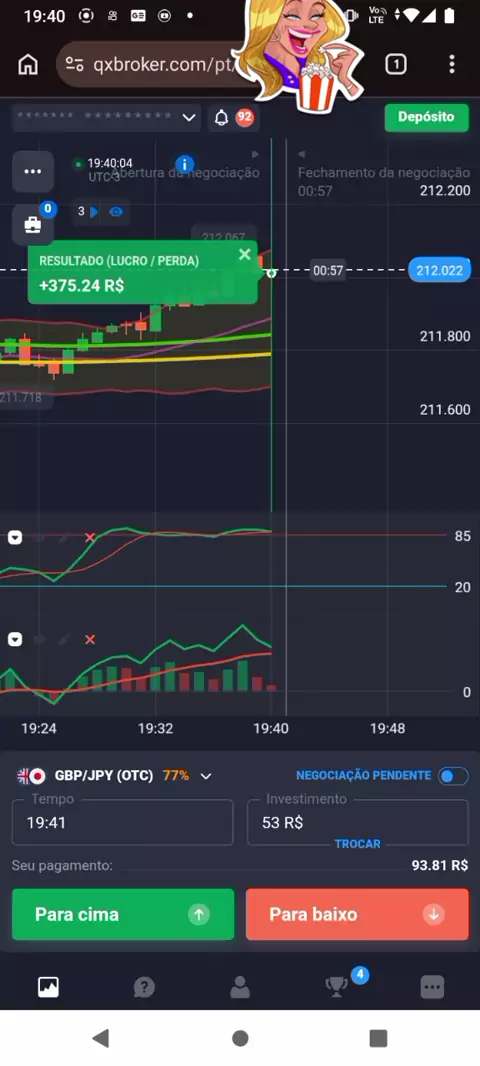Open the notifications bell icon
Screen dimensions: 480x1066
(x=221, y=118)
